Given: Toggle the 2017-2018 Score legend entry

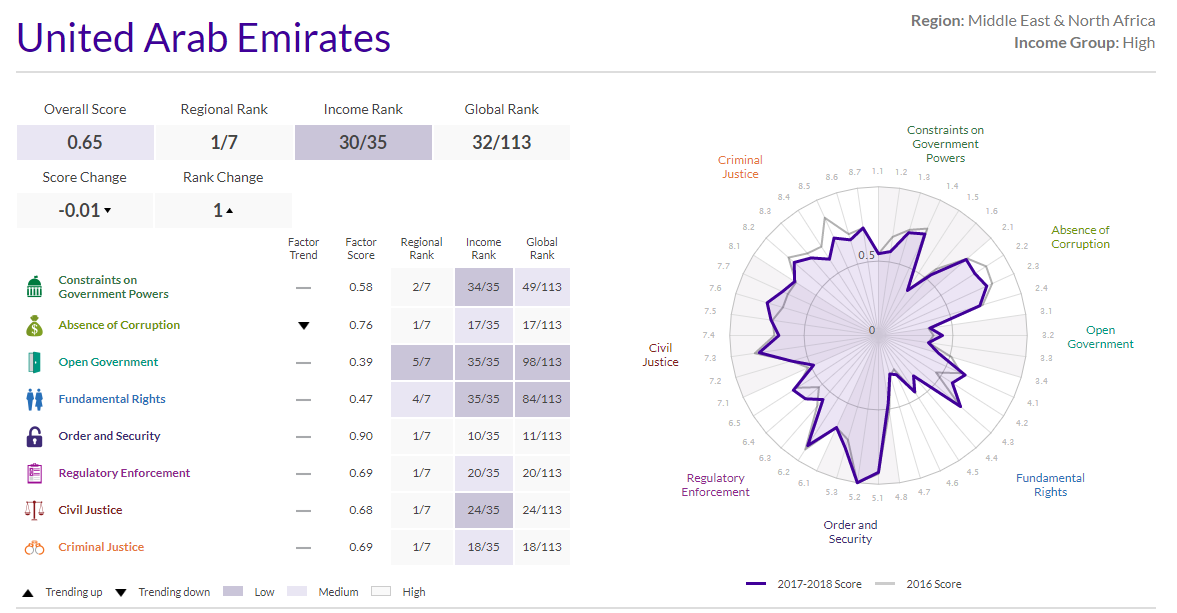Looking at the screenshot, I should (804, 584).
